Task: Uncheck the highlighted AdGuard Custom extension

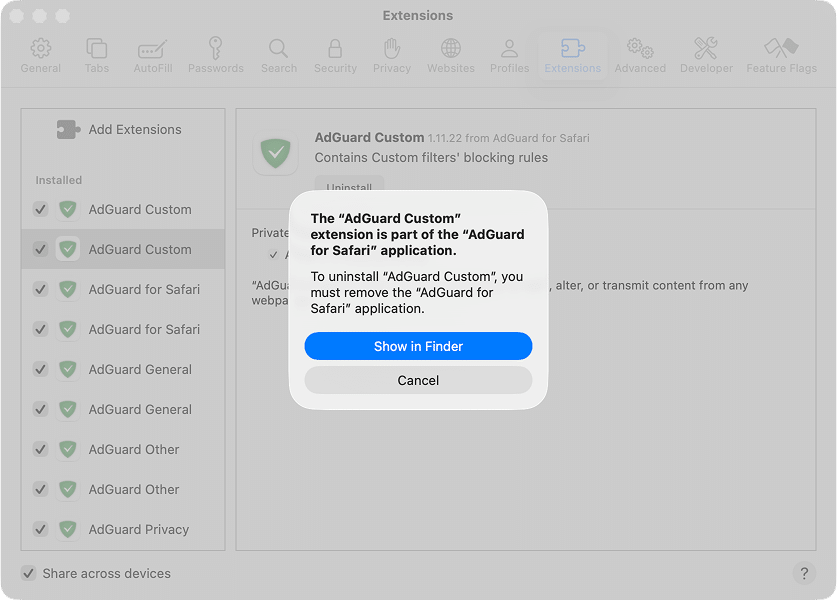Action: (40, 249)
